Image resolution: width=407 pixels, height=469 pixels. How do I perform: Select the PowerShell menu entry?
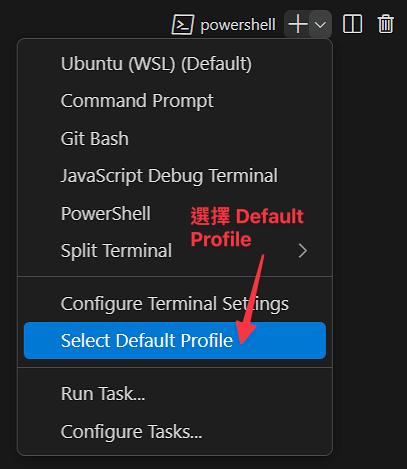pos(106,213)
